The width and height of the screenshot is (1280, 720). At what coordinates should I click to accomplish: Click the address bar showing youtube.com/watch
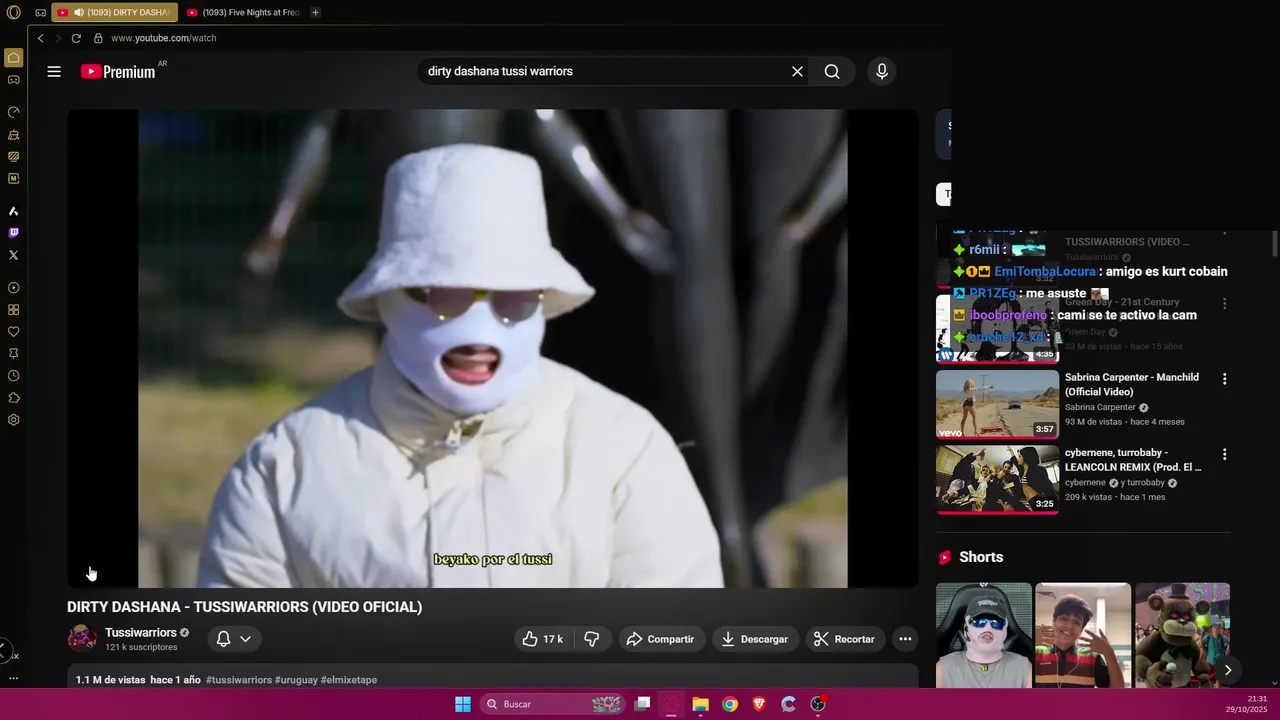tap(164, 38)
